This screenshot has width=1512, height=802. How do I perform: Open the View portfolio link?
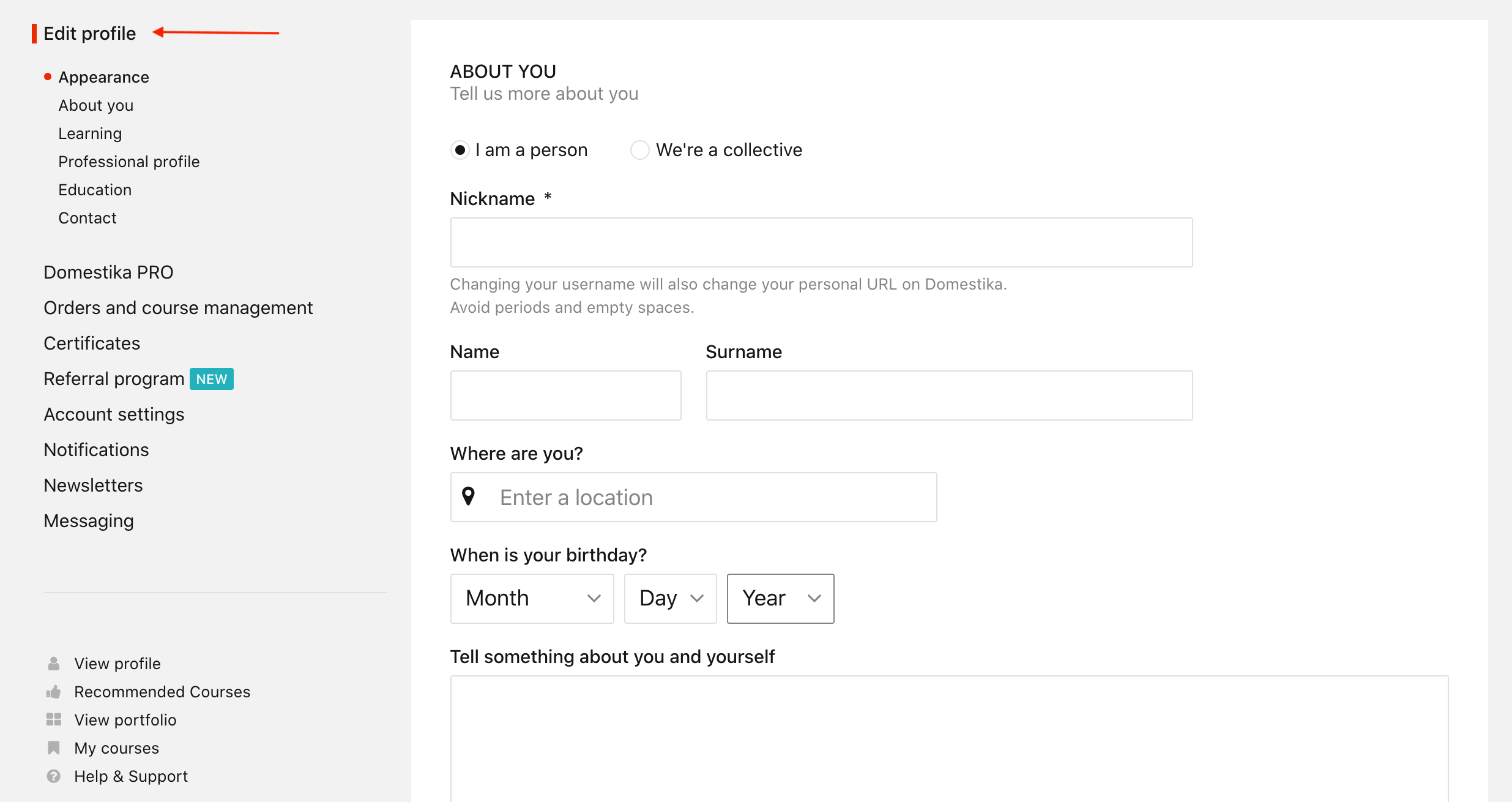[125, 720]
